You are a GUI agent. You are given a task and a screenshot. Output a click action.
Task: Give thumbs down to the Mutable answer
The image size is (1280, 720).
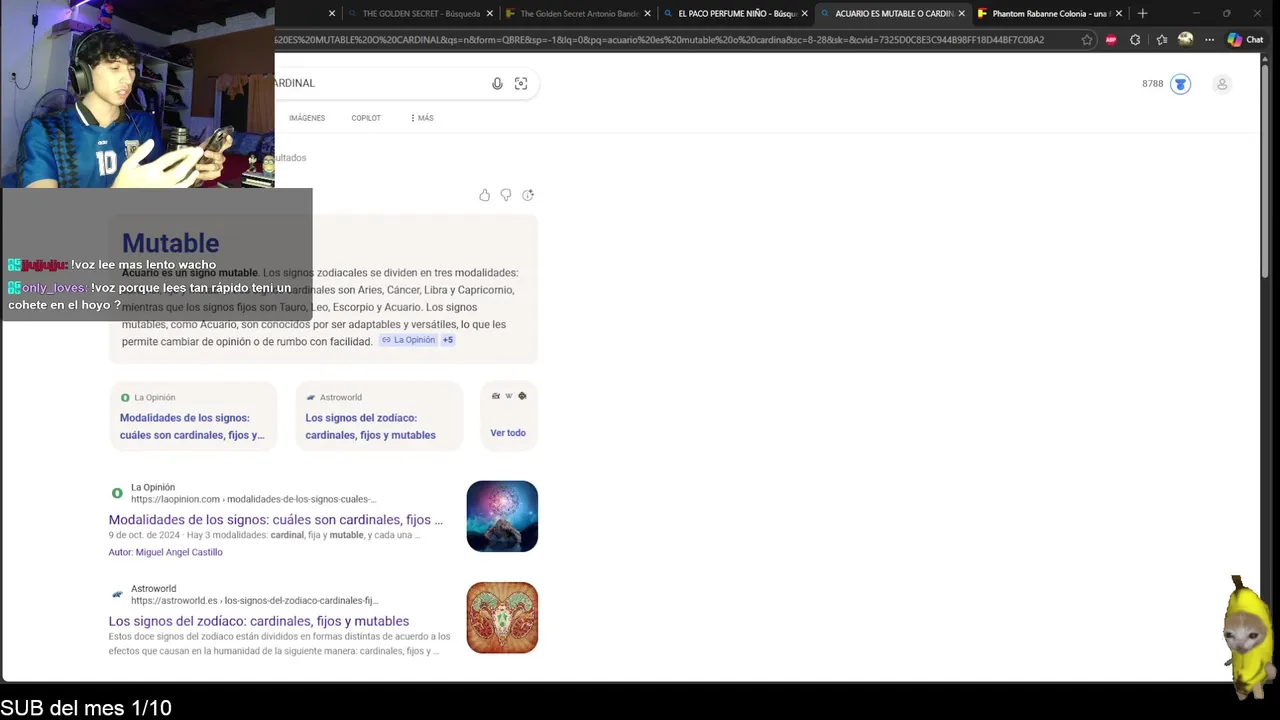pos(506,195)
